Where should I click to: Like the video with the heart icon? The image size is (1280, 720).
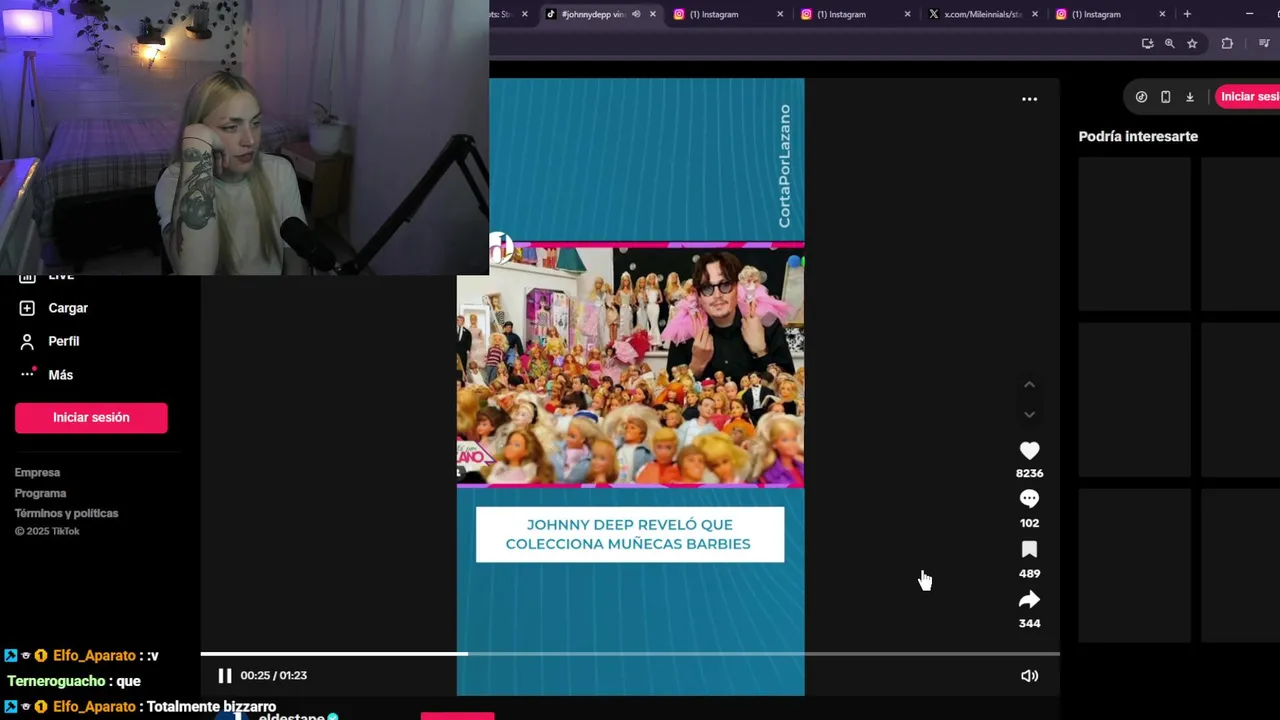[1029, 451]
